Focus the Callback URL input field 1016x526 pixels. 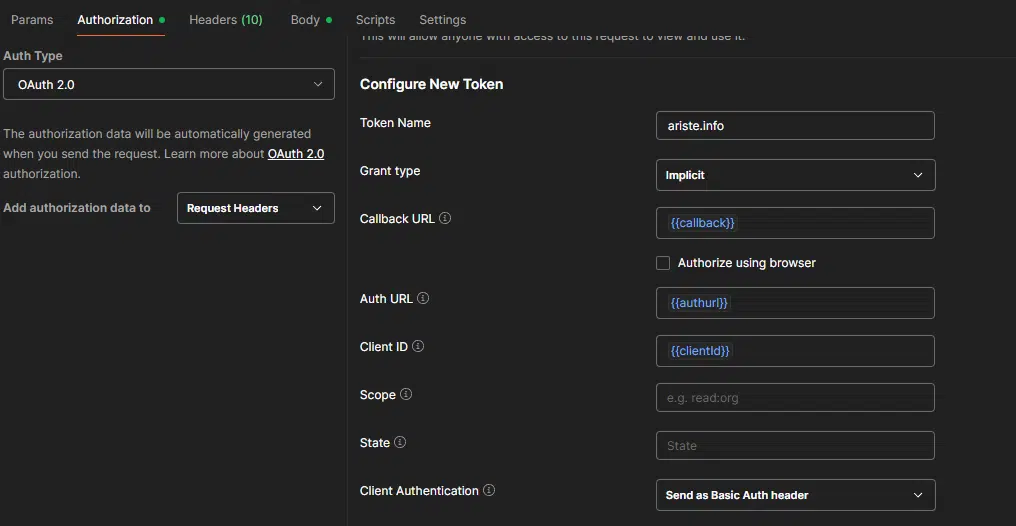[795, 223]
